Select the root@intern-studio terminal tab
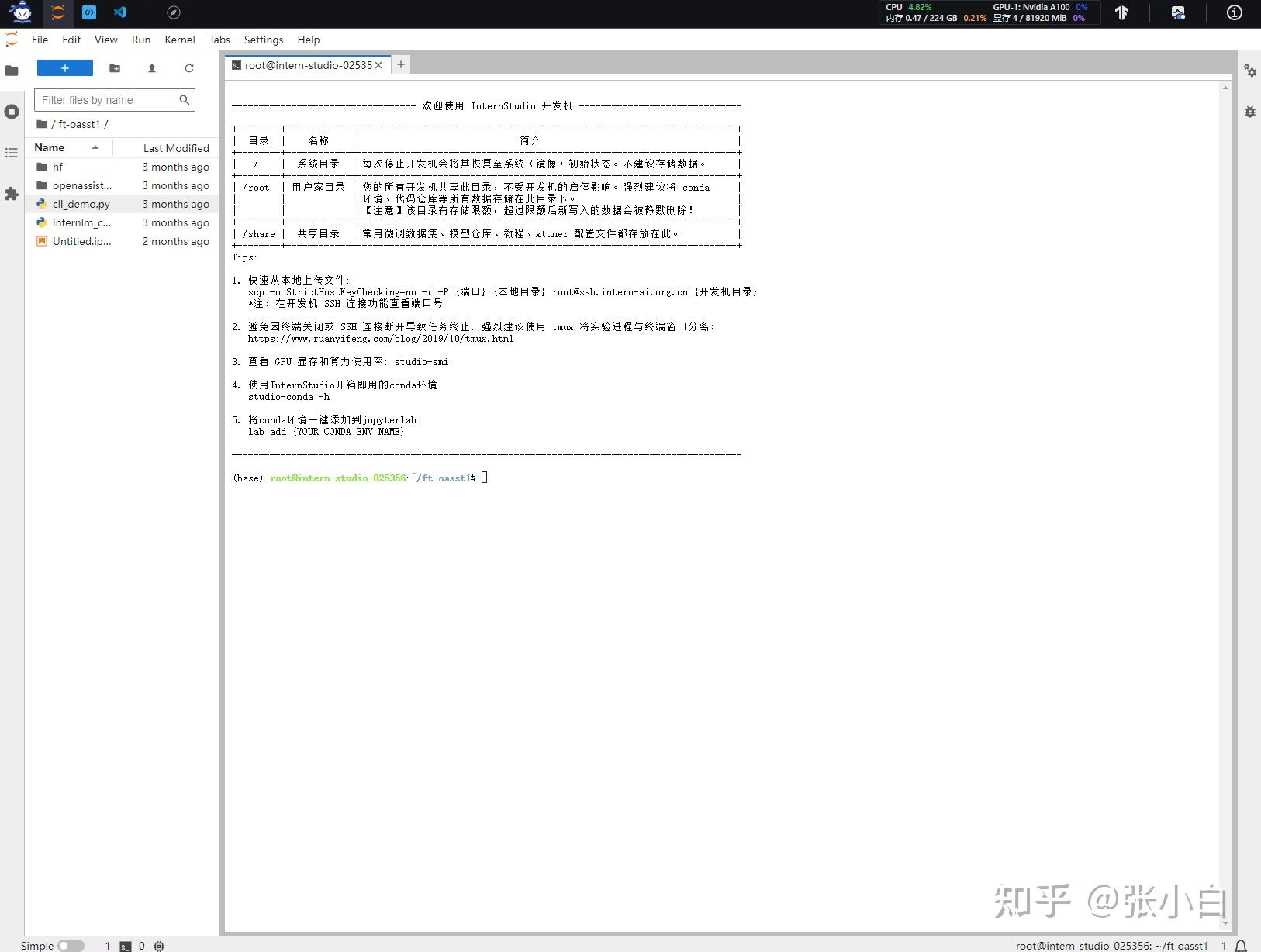 (x=307, y=65)
